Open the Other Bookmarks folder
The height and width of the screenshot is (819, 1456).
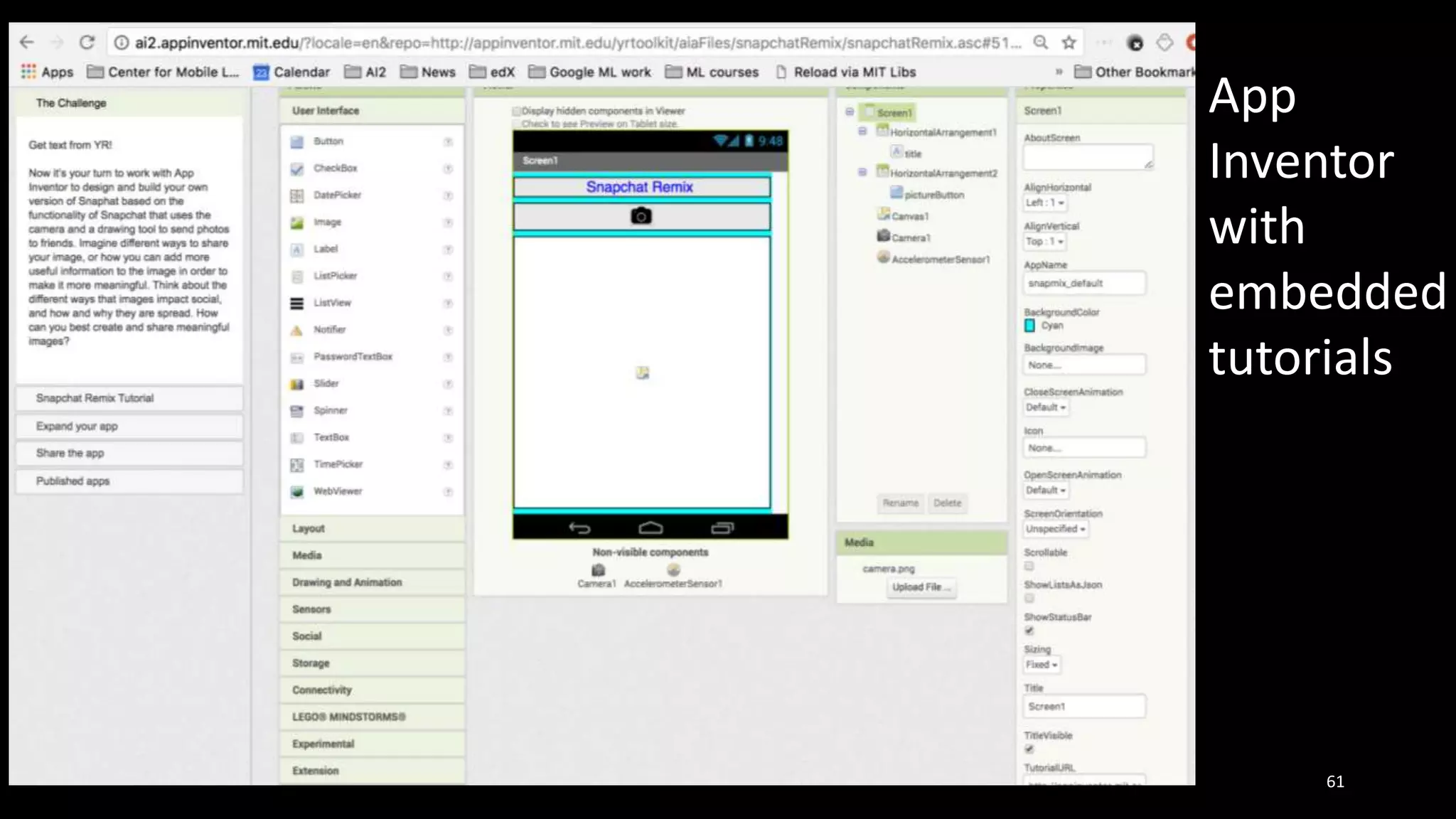tap(1134, 72)
